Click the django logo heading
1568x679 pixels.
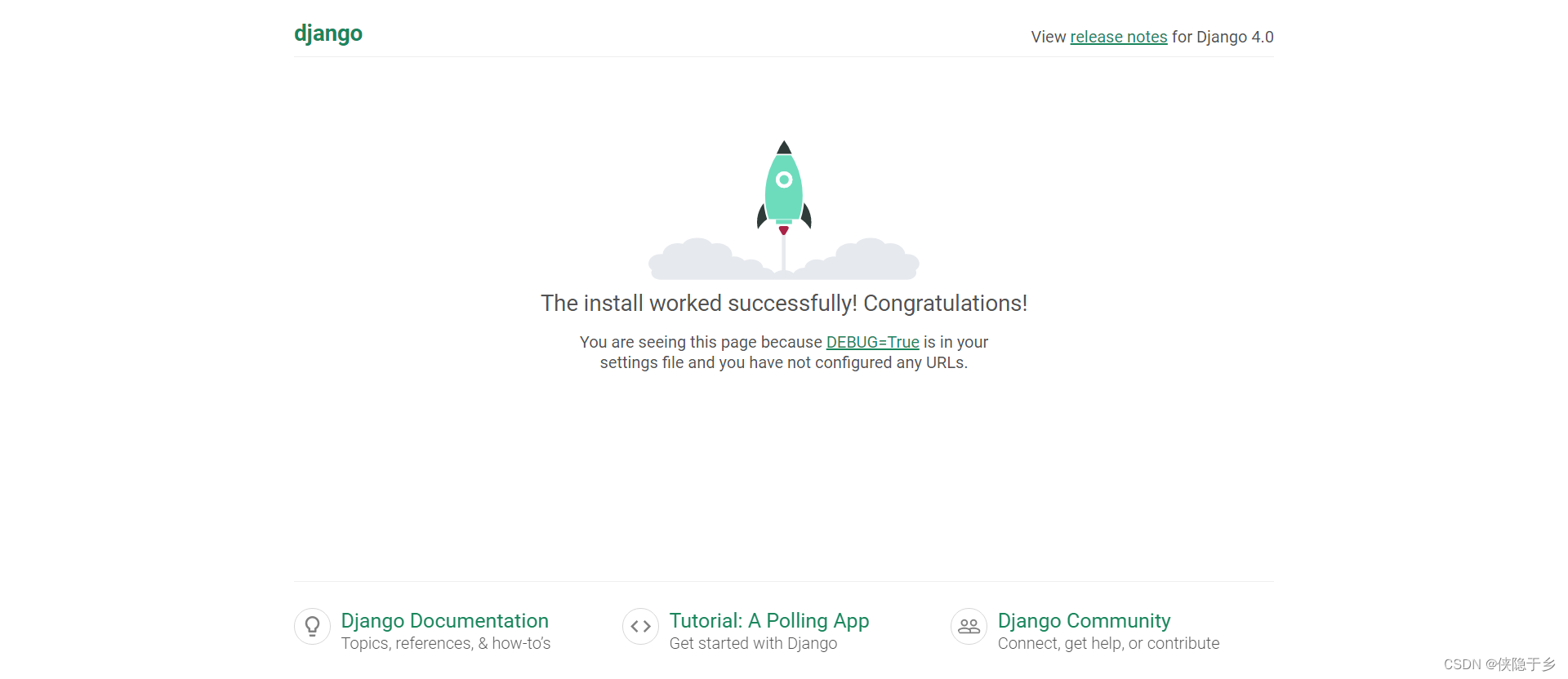coord(328,34)
